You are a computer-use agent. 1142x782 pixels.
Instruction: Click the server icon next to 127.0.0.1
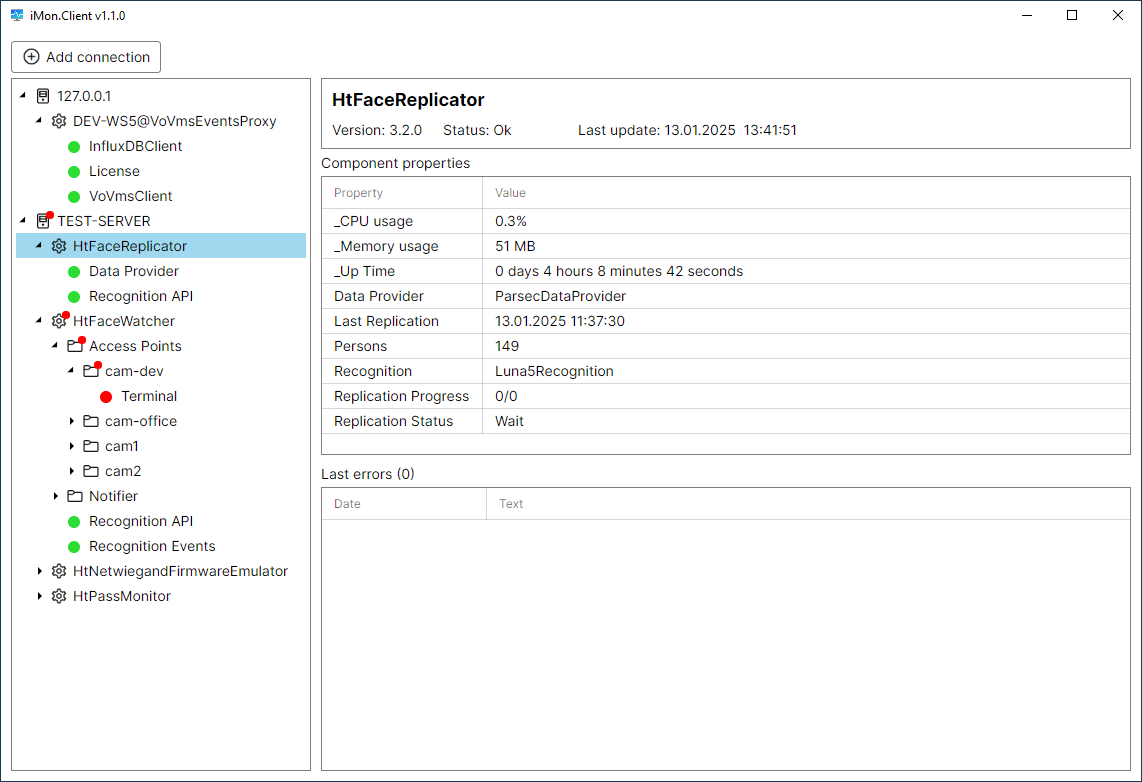[43, 96]
